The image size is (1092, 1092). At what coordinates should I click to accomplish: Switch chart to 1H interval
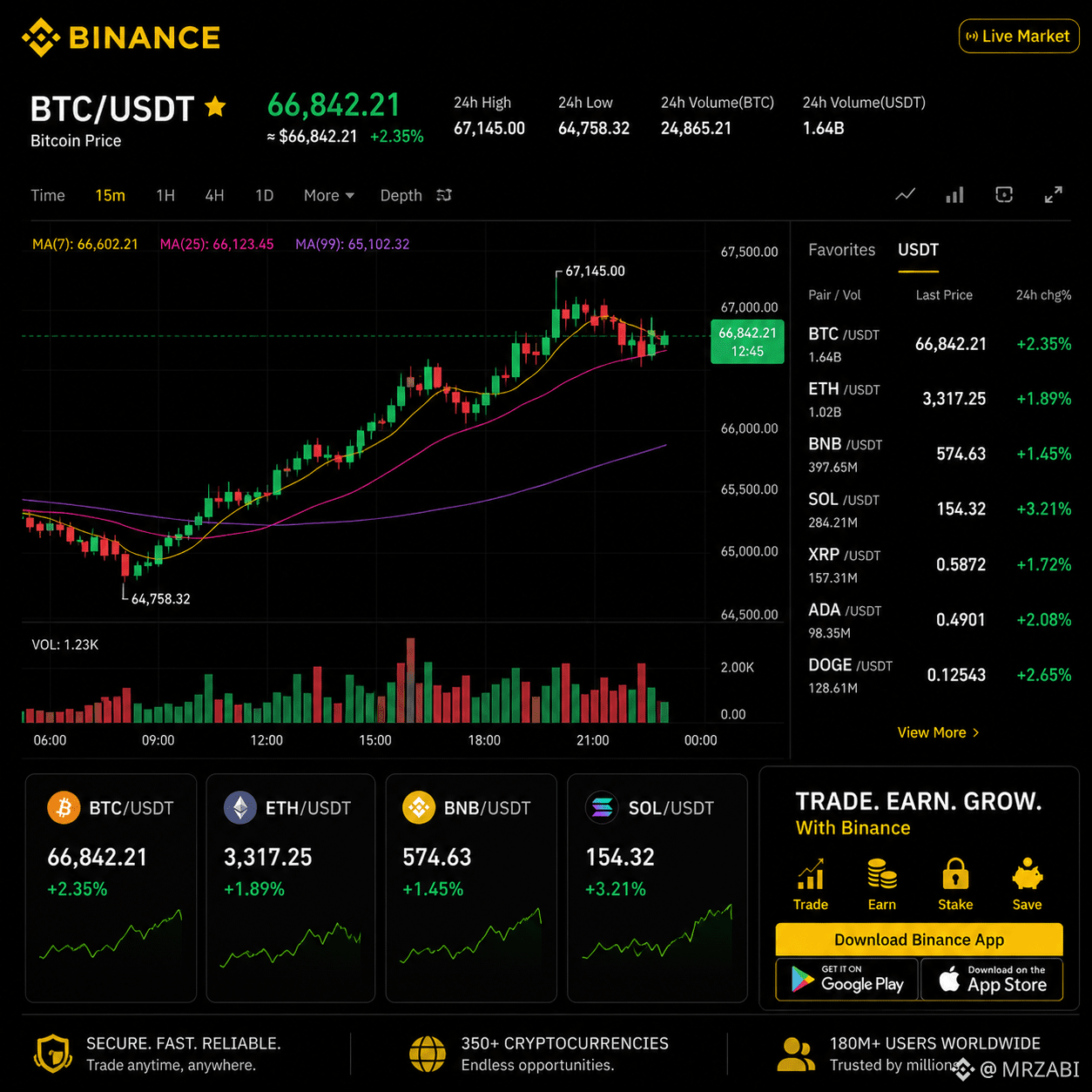pyautogui.click(x=165, y=196)
